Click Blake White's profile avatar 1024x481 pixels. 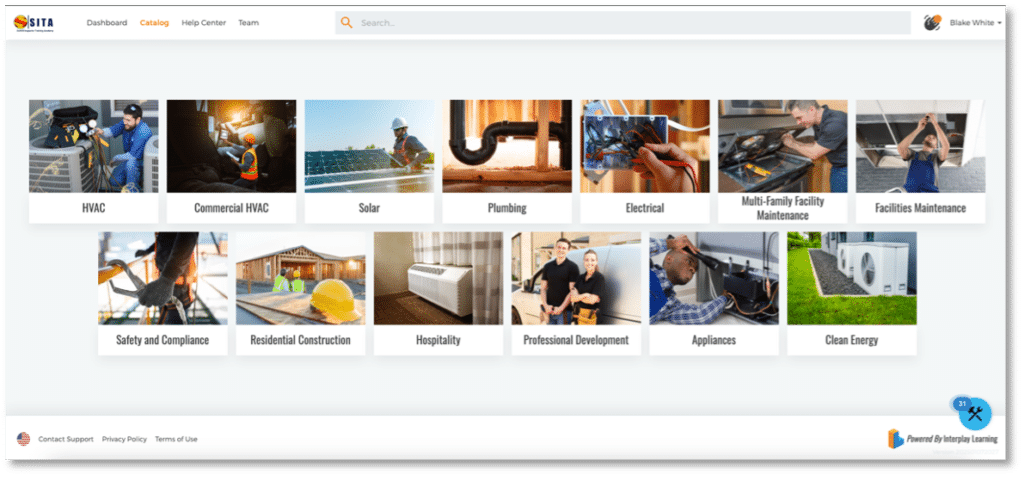coord(931,22)
